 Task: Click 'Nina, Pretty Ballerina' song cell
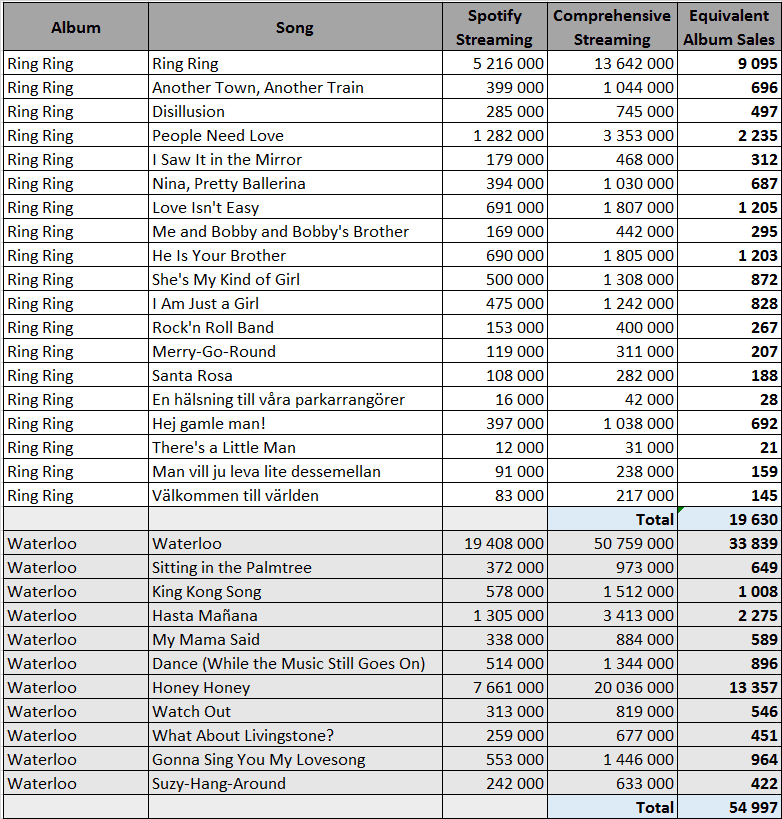[295, 183]
